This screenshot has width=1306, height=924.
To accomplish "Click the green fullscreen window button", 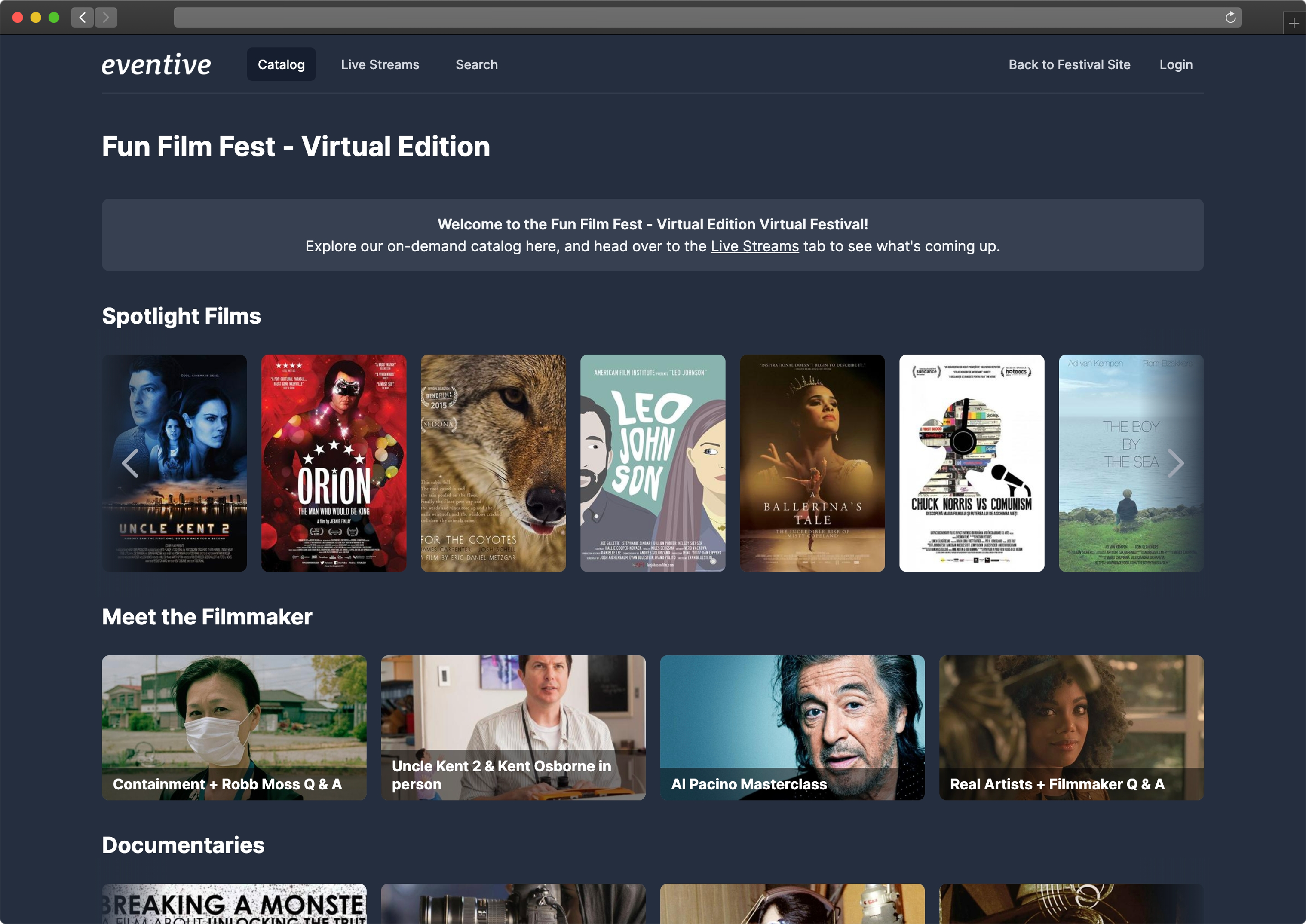I will pos(54,18).
